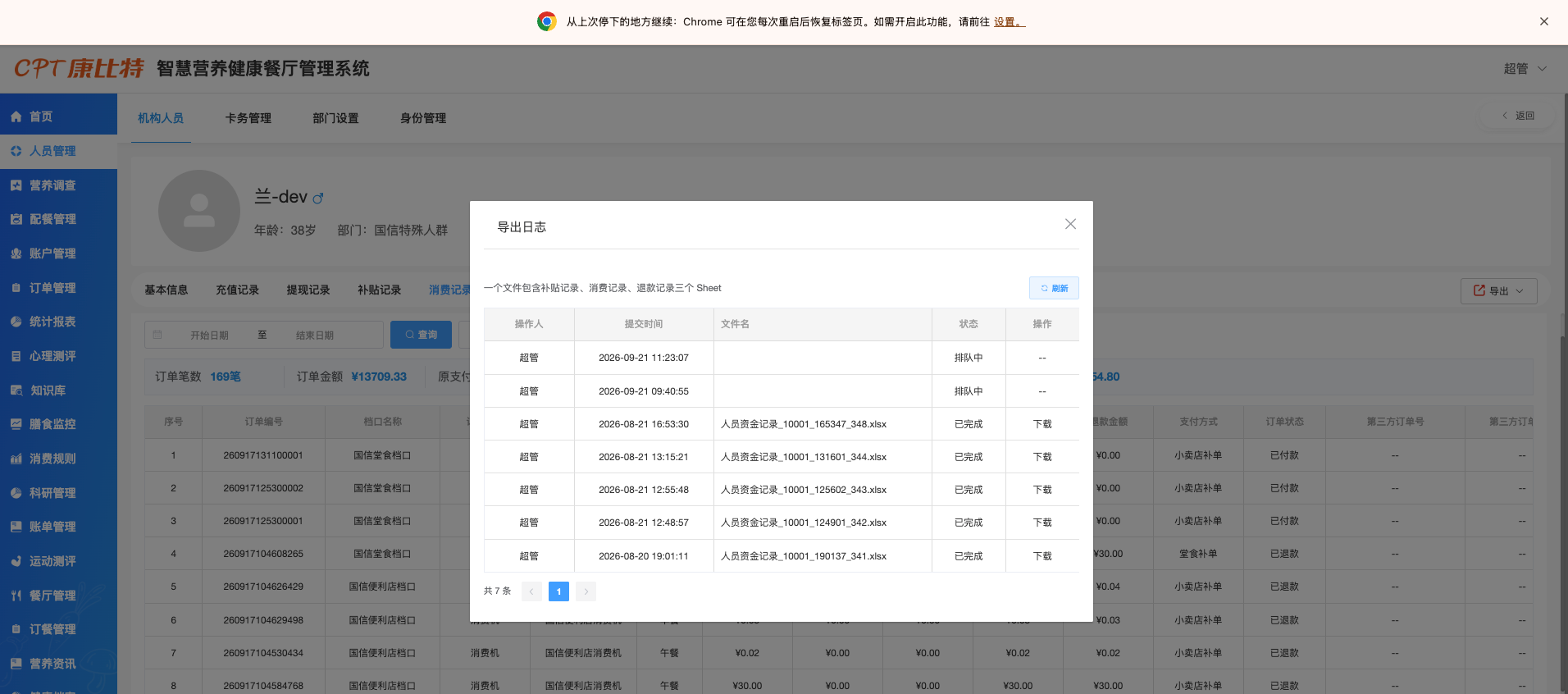The image size is (1568, 694).
Task: Close the 导出日志 dialog
Action: click(x=1070, y=224)
